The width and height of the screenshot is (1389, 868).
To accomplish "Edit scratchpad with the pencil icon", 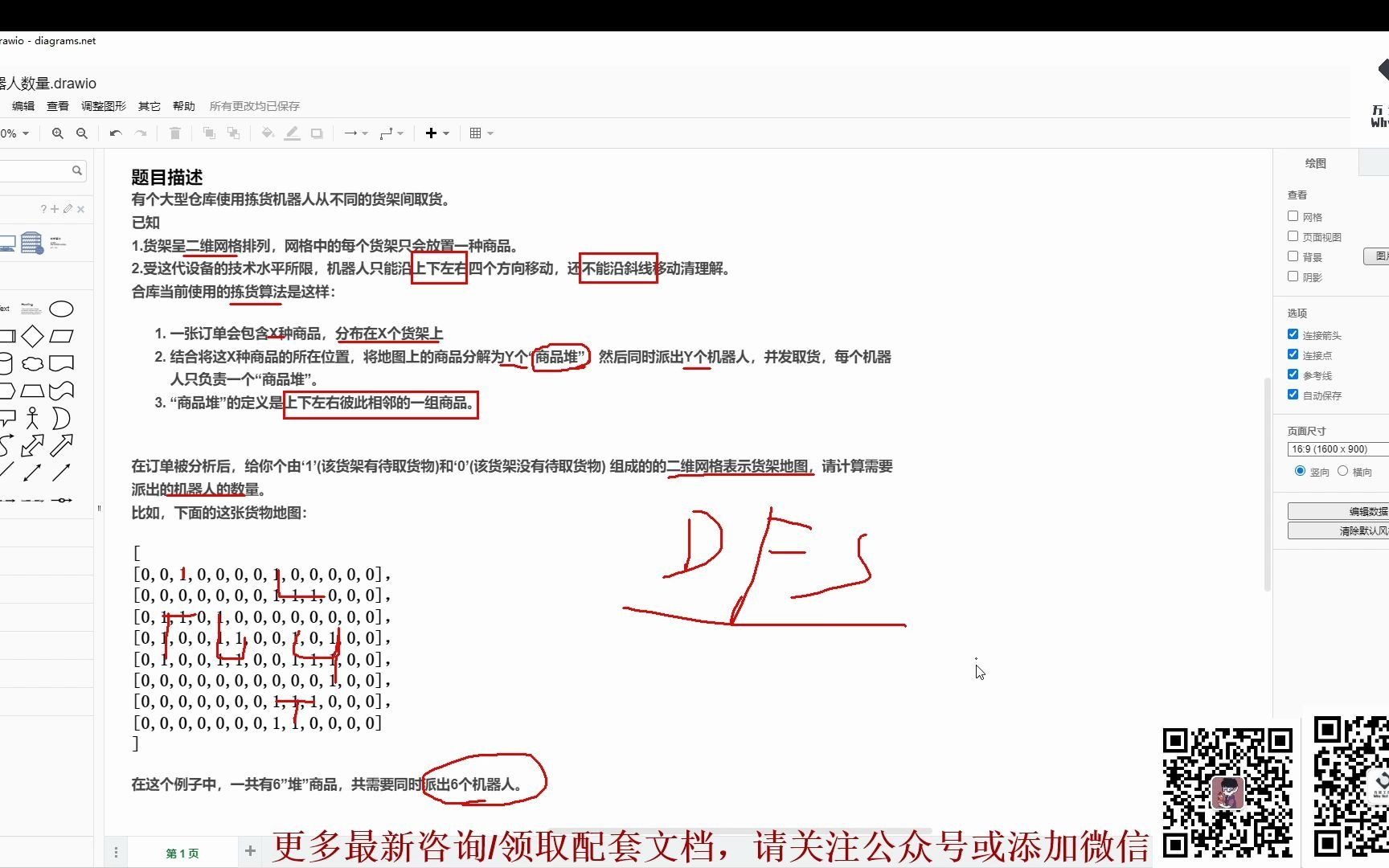I will pyautogui.click(x=68, y=209).
